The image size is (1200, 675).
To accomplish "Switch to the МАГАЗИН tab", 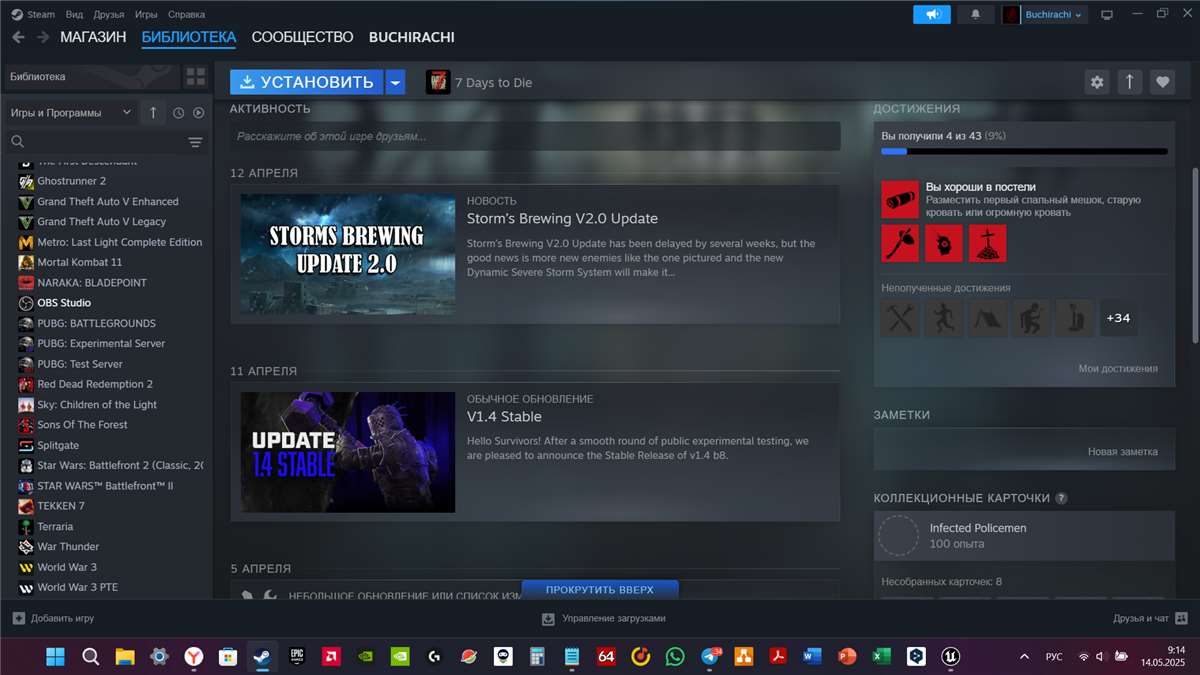I will click(x=93, y=37).
